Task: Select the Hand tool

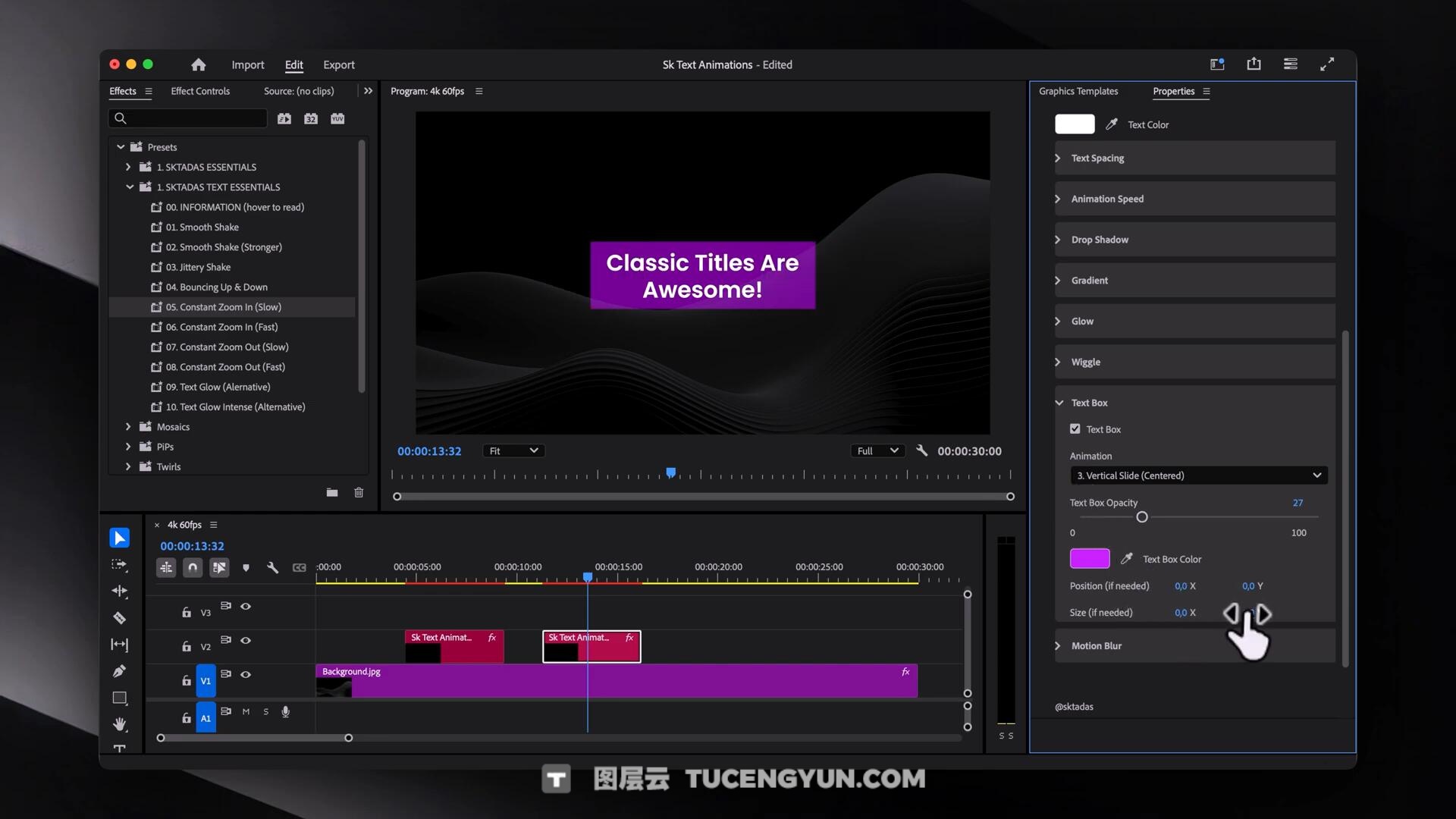Action: [x=119, y=724]
